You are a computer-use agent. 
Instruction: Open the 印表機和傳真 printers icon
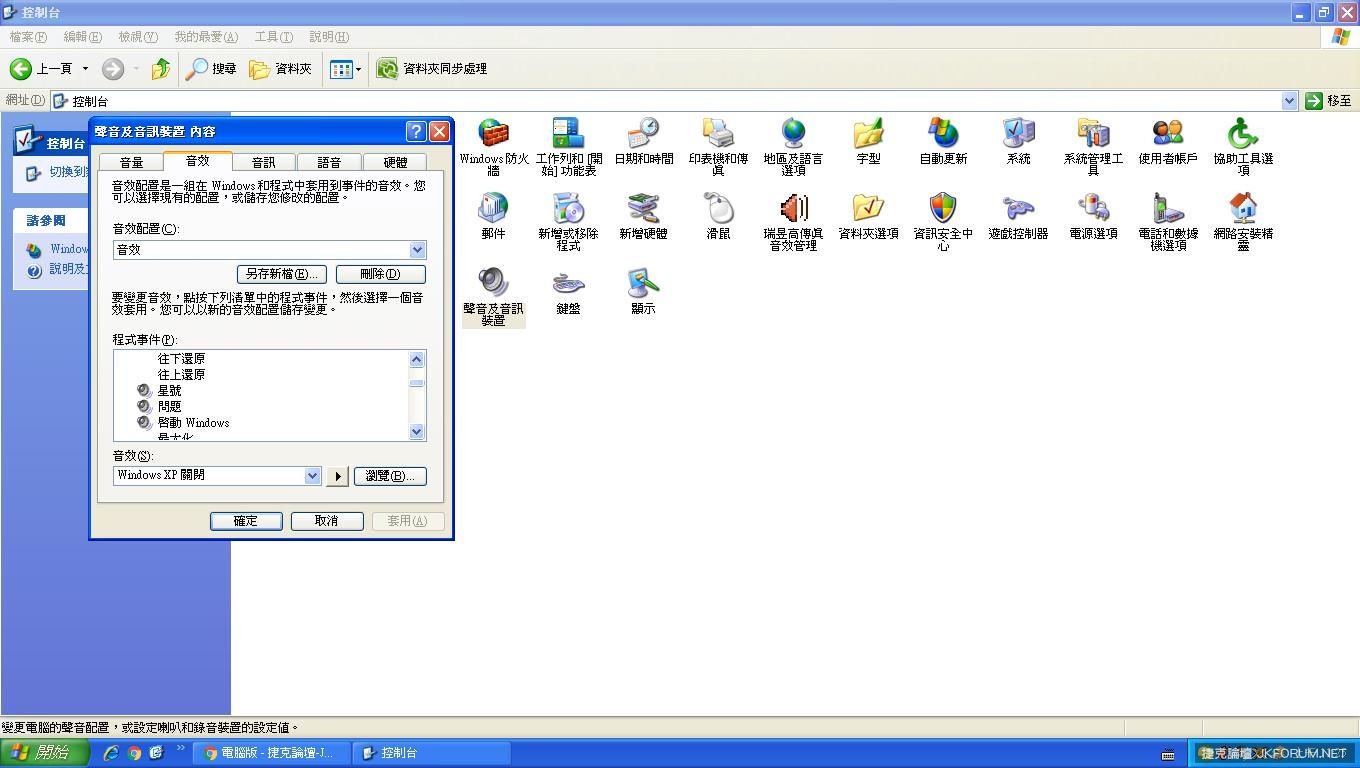718,135
